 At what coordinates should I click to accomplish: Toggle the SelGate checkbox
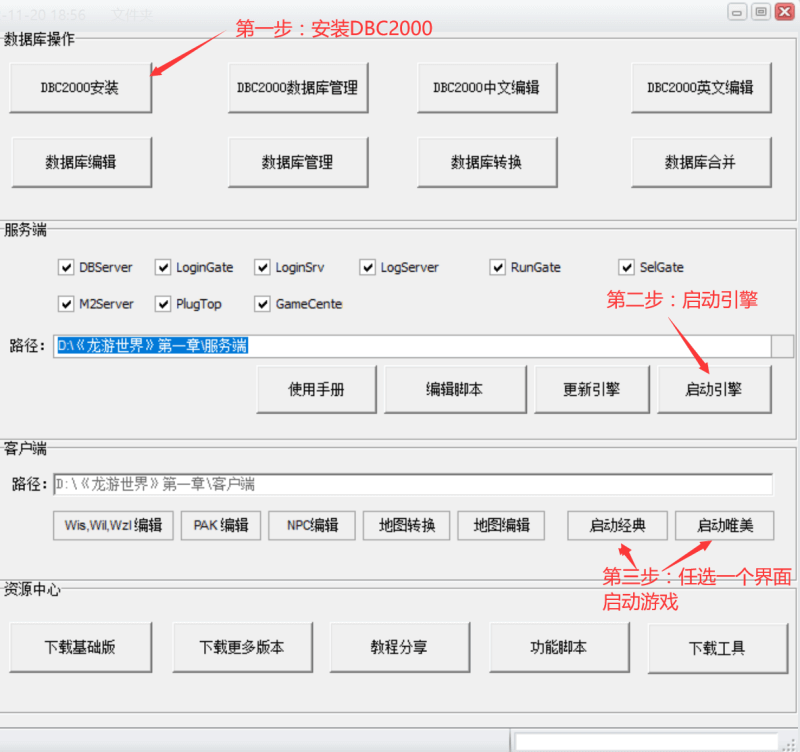(627, 267)
